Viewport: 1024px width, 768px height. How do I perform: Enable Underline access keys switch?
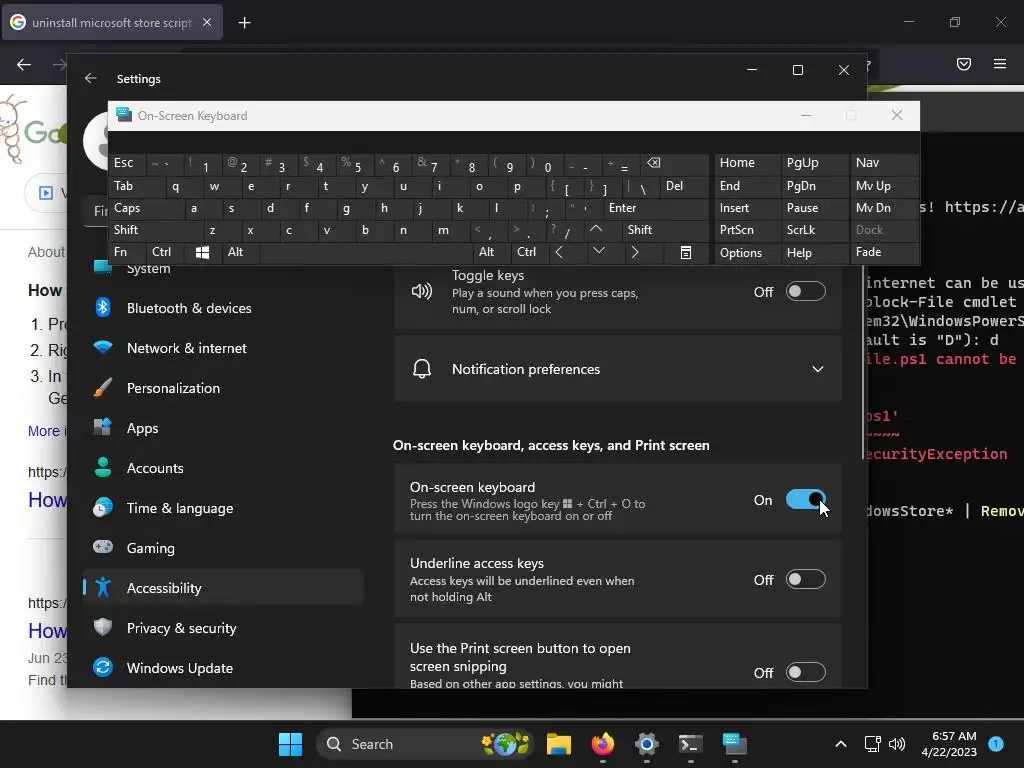point(805,580)
